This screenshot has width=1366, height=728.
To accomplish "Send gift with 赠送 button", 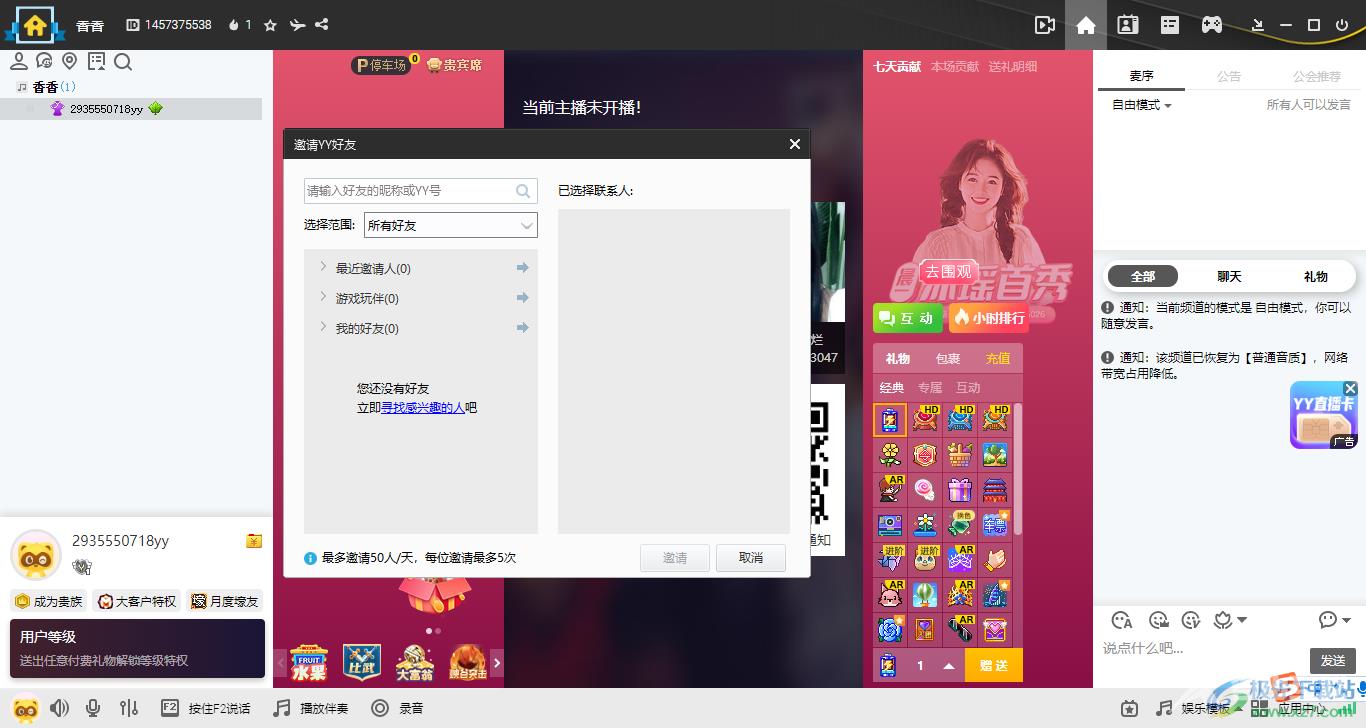I will (x=994, y=665).
